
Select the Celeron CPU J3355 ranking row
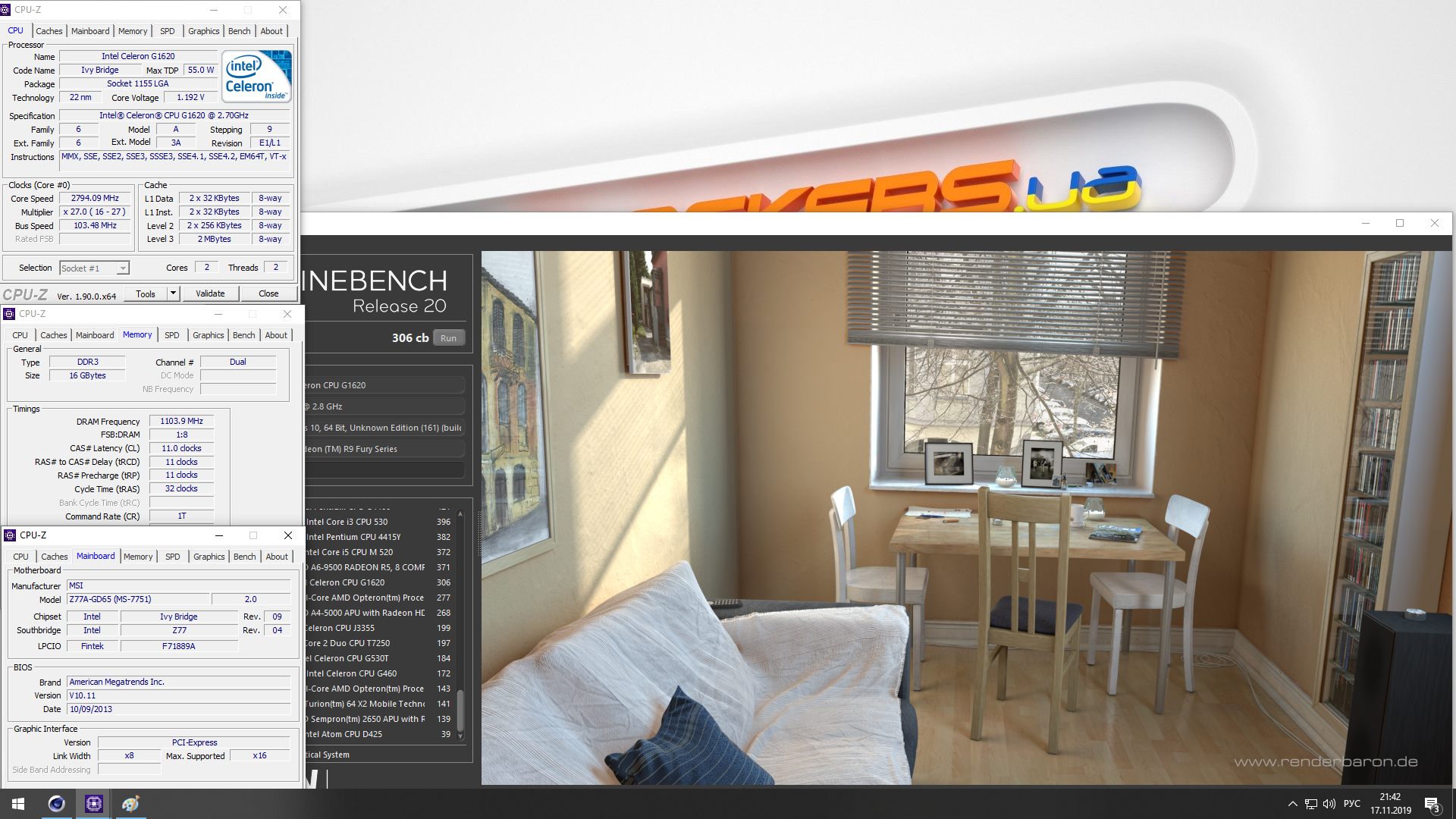pos(378,628)
